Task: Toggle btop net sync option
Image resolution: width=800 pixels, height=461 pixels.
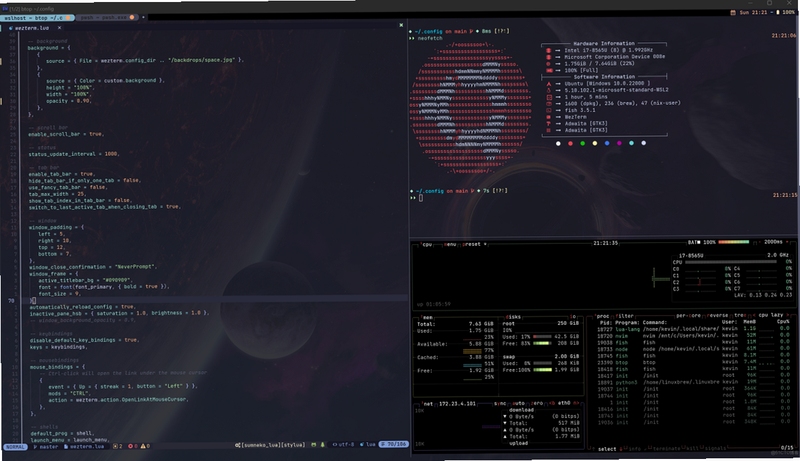Action: pos(499,403)
